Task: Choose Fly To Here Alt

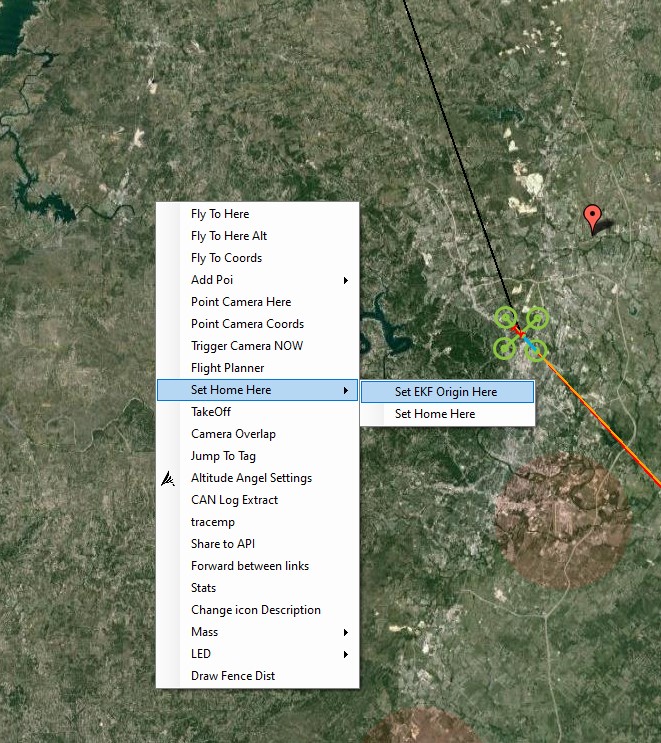Action: tap(229, 236)
